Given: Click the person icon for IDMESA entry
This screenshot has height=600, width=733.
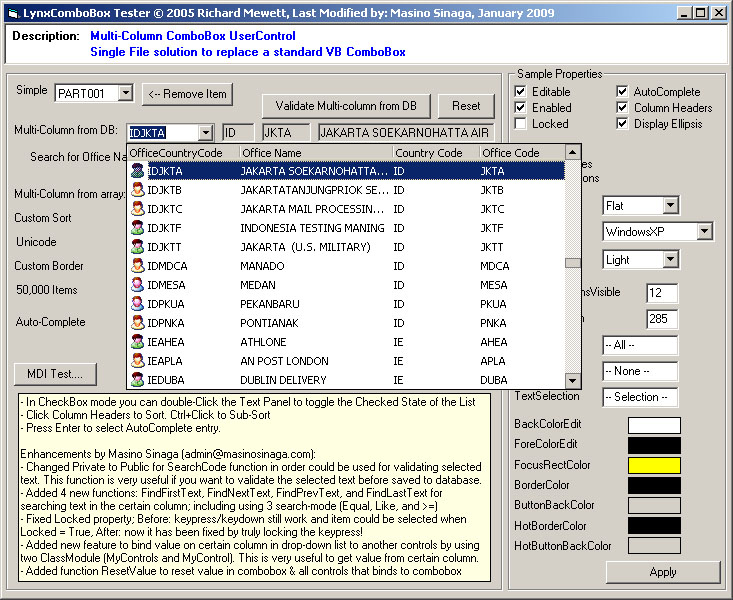Looking at the screenshot, I should (138, 285).
